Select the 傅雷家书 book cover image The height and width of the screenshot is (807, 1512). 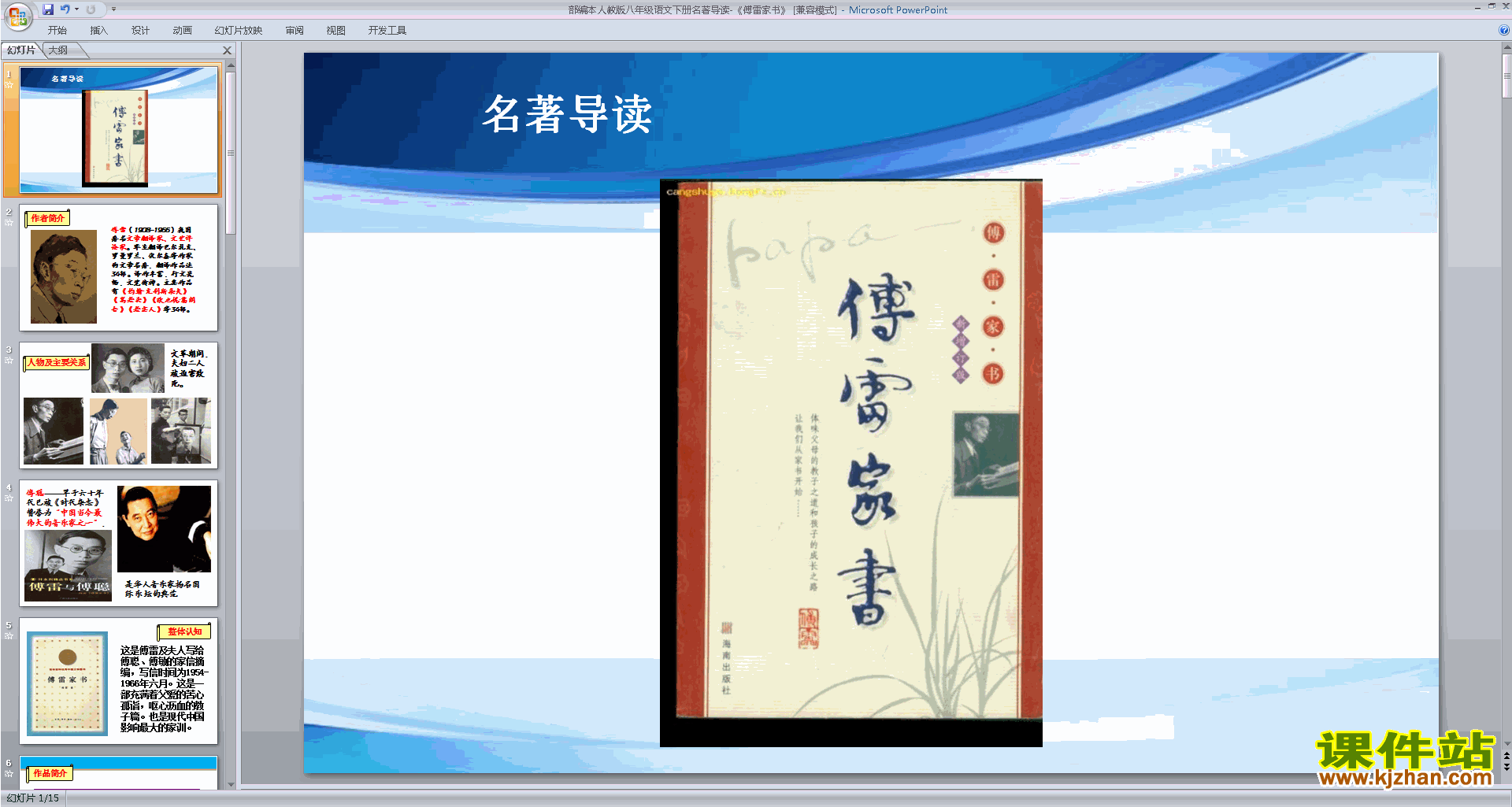coord(851,463)
